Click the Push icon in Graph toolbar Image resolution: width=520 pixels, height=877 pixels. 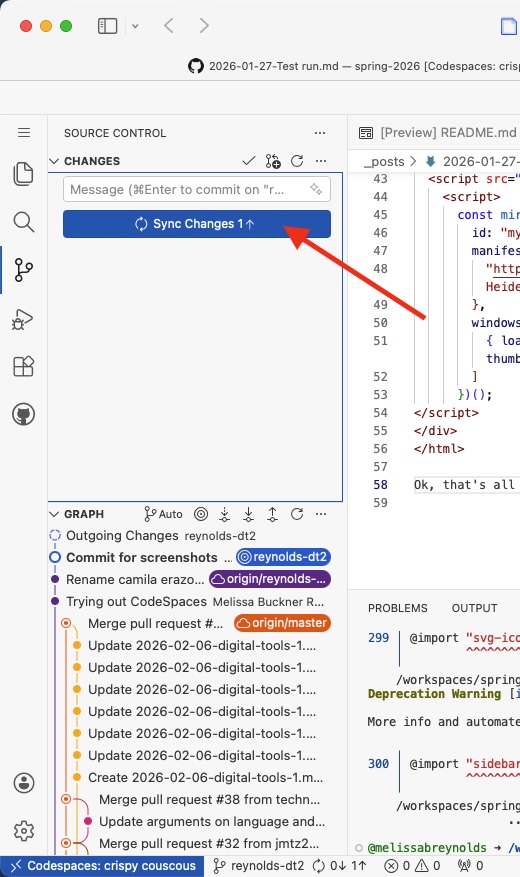[x=273, y=514]
